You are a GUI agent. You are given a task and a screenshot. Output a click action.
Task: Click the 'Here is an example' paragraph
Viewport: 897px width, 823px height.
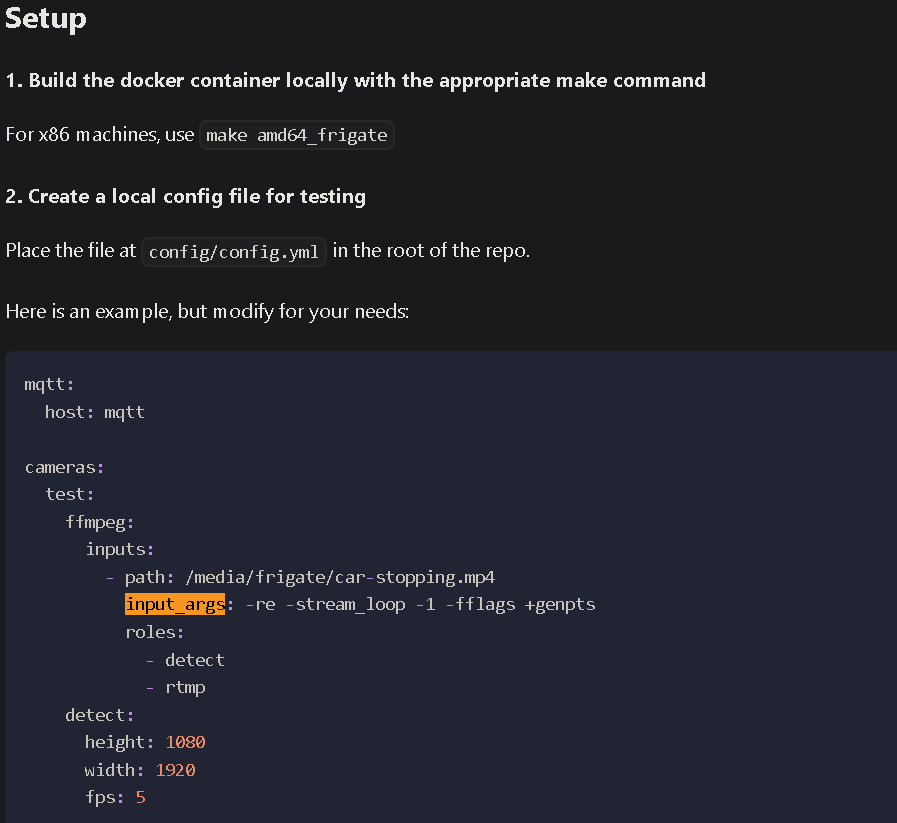point(207,311)
